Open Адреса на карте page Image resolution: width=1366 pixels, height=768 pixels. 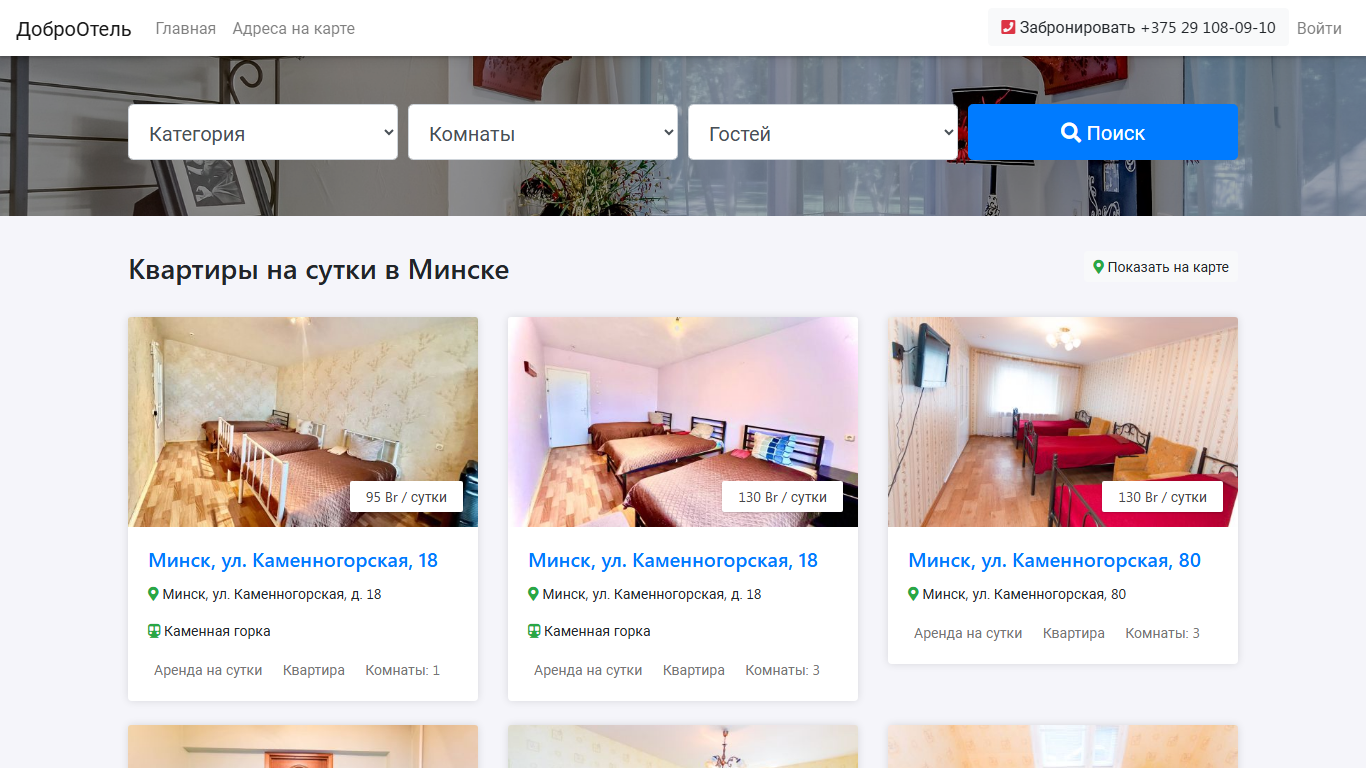pyautogui.click(x=294, y=29)
